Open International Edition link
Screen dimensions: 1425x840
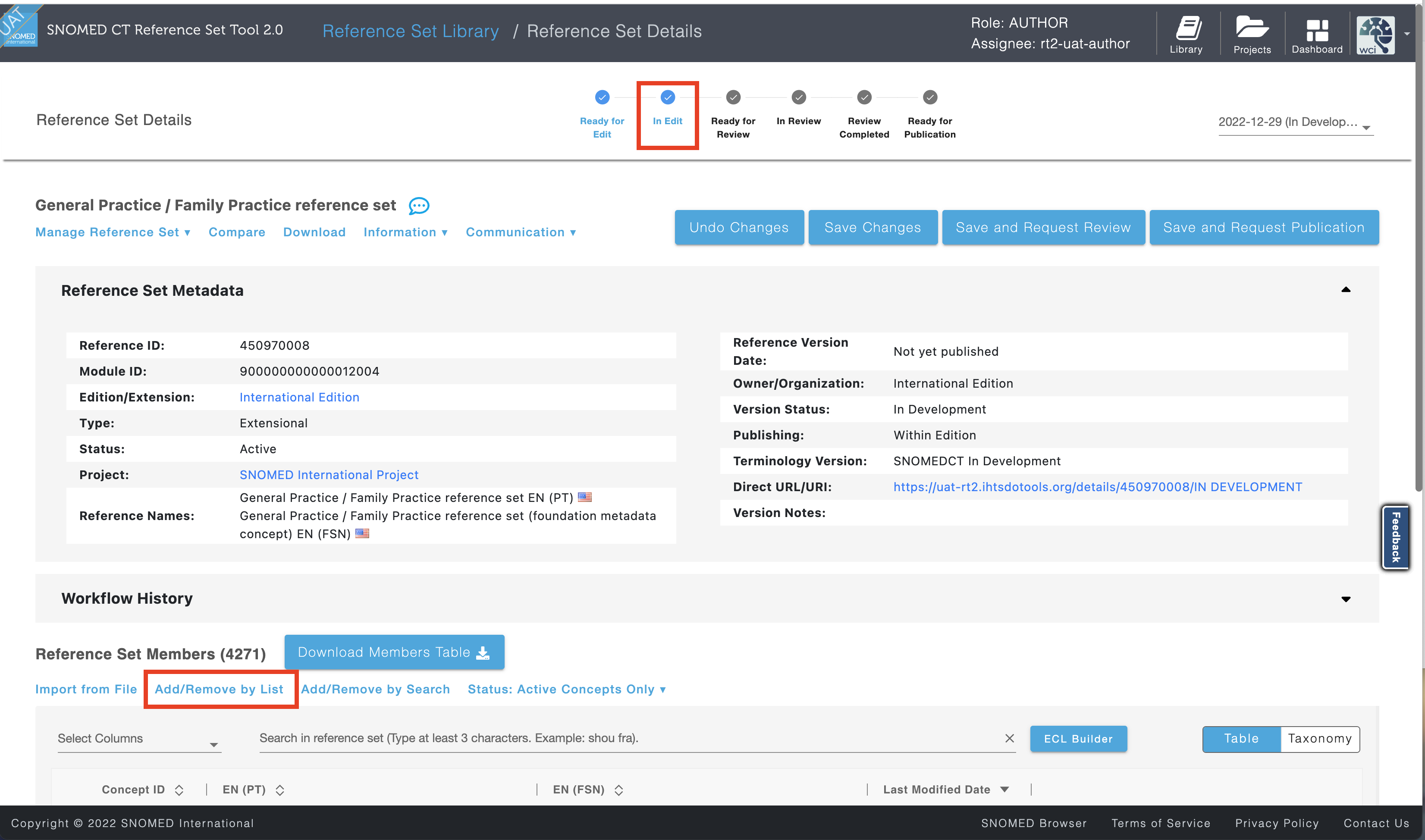coord(299,397)
